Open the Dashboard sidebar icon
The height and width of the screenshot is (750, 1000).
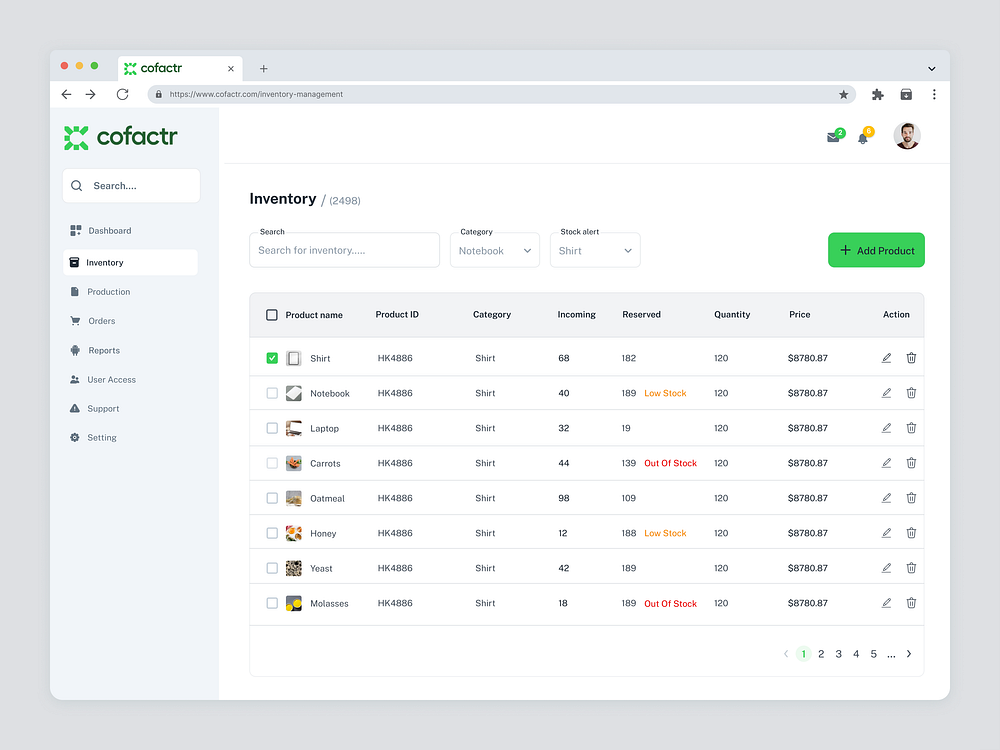[75, 230]
